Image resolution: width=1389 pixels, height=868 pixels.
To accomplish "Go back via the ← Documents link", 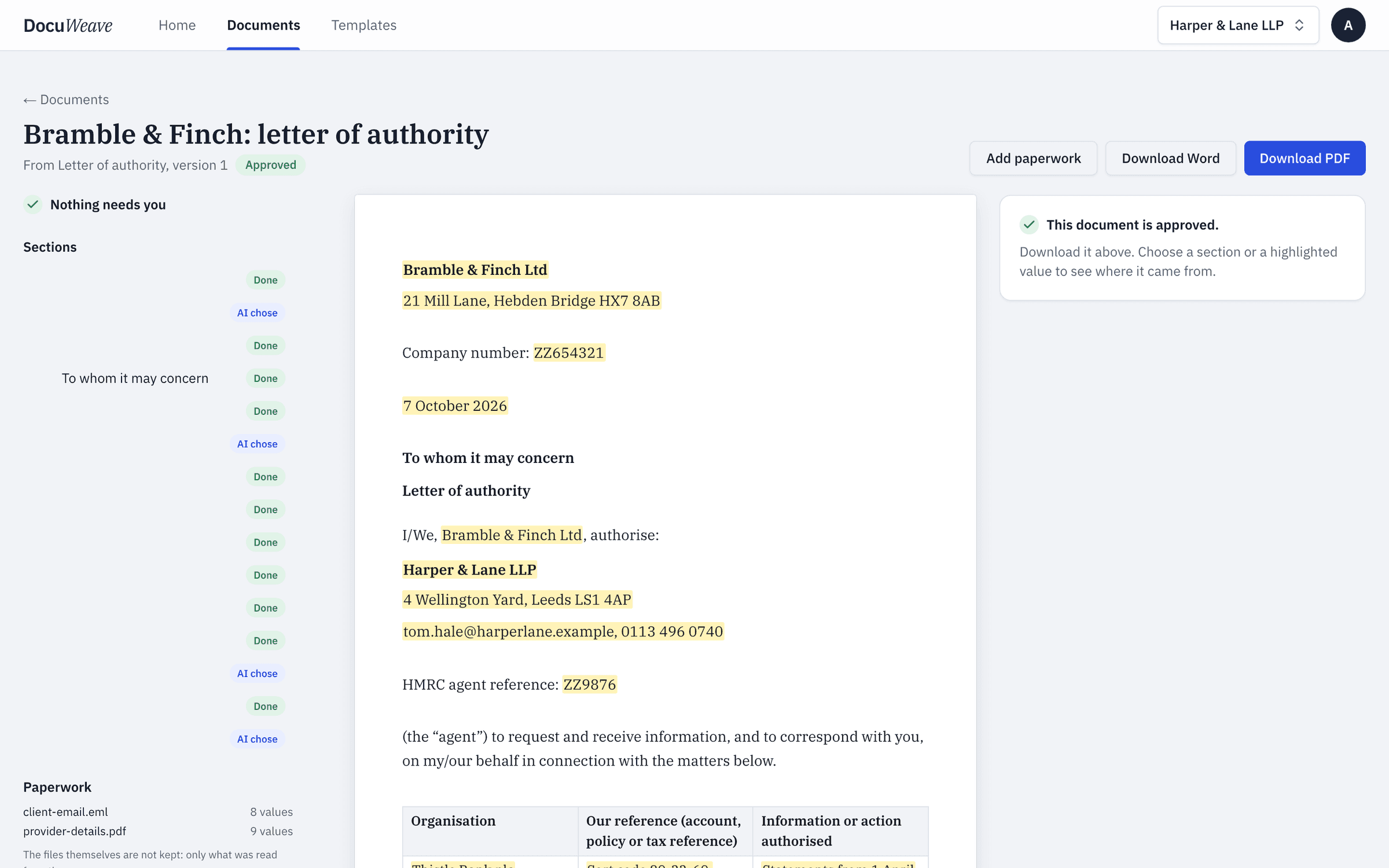I will 66,100.
